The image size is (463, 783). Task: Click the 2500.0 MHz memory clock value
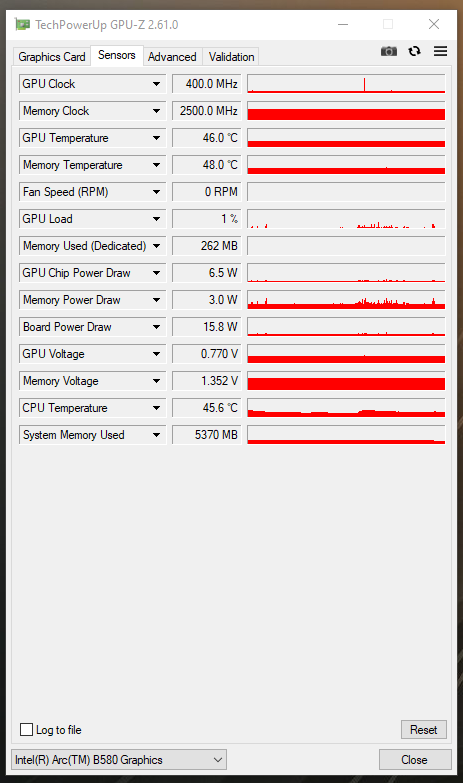[207, 111]
